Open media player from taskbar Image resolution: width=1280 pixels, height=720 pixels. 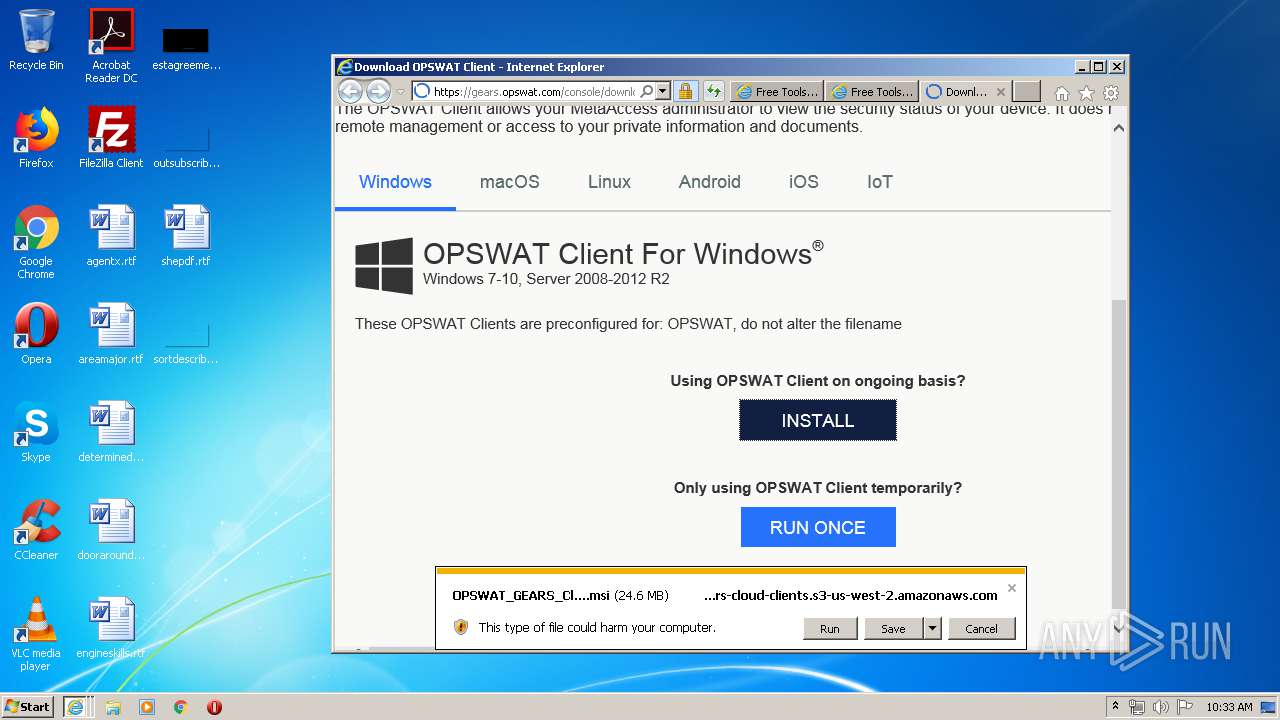[x=147, y=707]
